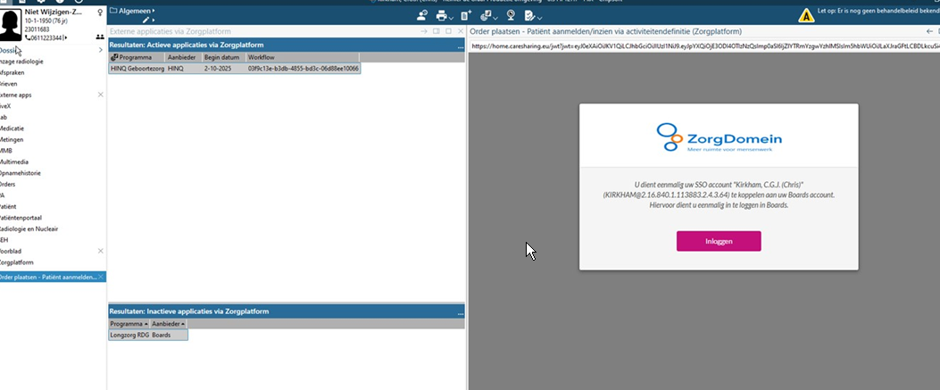Click the pink Inloggen button
The height and width of the screenshot is (390, 940).
[719, 241]
